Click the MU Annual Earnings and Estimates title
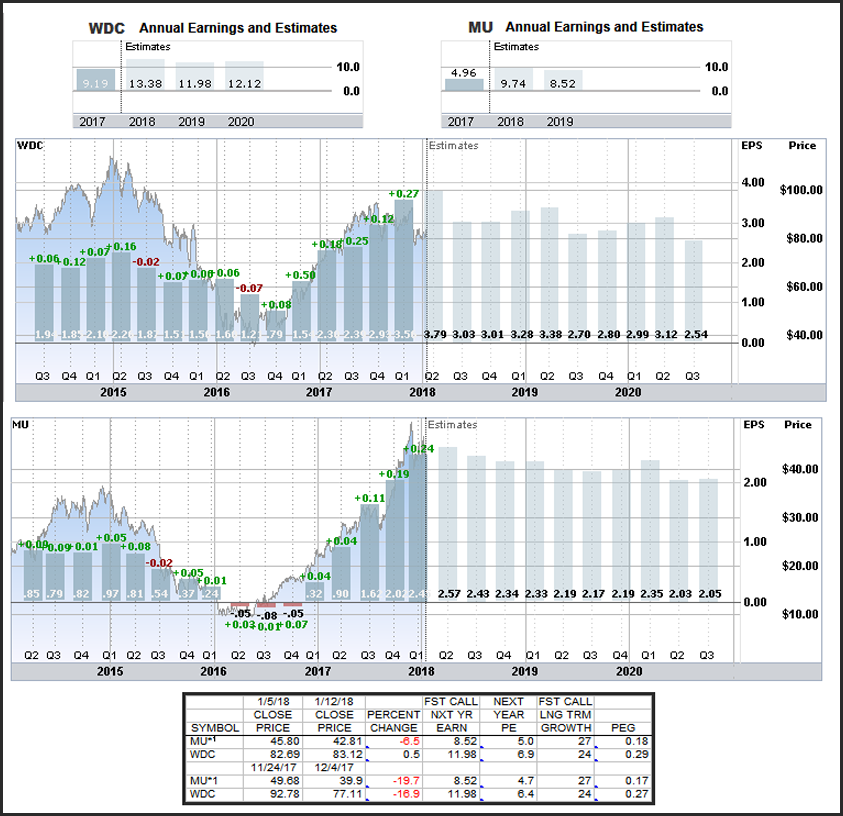Viewport: 843px width, 816px height. 585,27
